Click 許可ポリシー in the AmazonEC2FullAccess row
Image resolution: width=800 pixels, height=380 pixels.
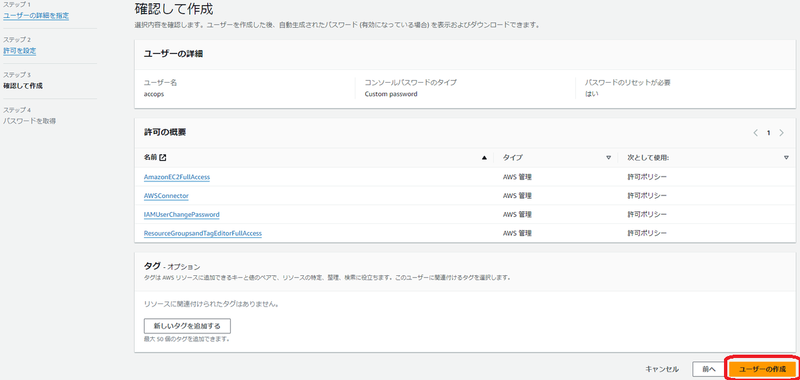(x=647, y=177)
